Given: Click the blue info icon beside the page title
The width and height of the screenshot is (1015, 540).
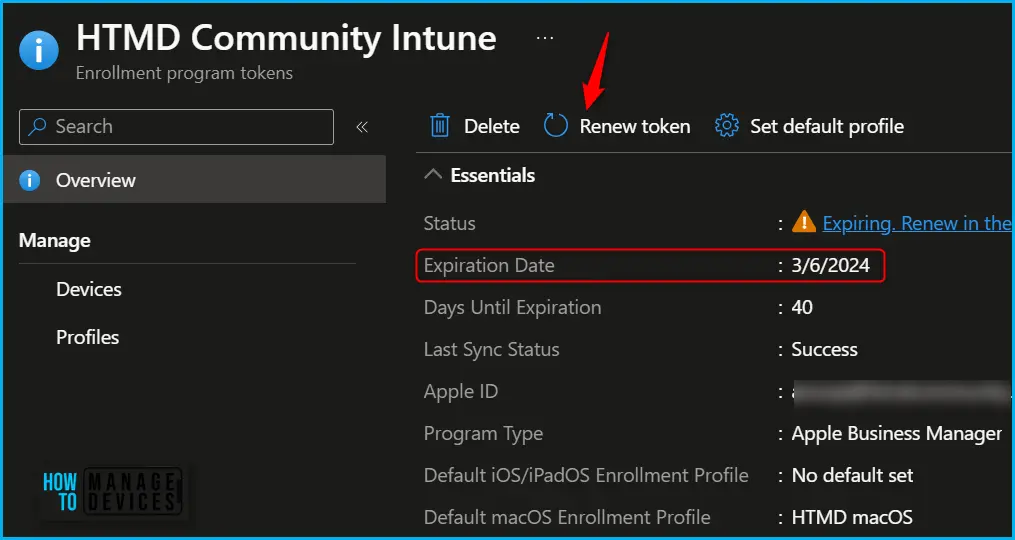Looking at the screenshot, I should click(x=39, y=50).
